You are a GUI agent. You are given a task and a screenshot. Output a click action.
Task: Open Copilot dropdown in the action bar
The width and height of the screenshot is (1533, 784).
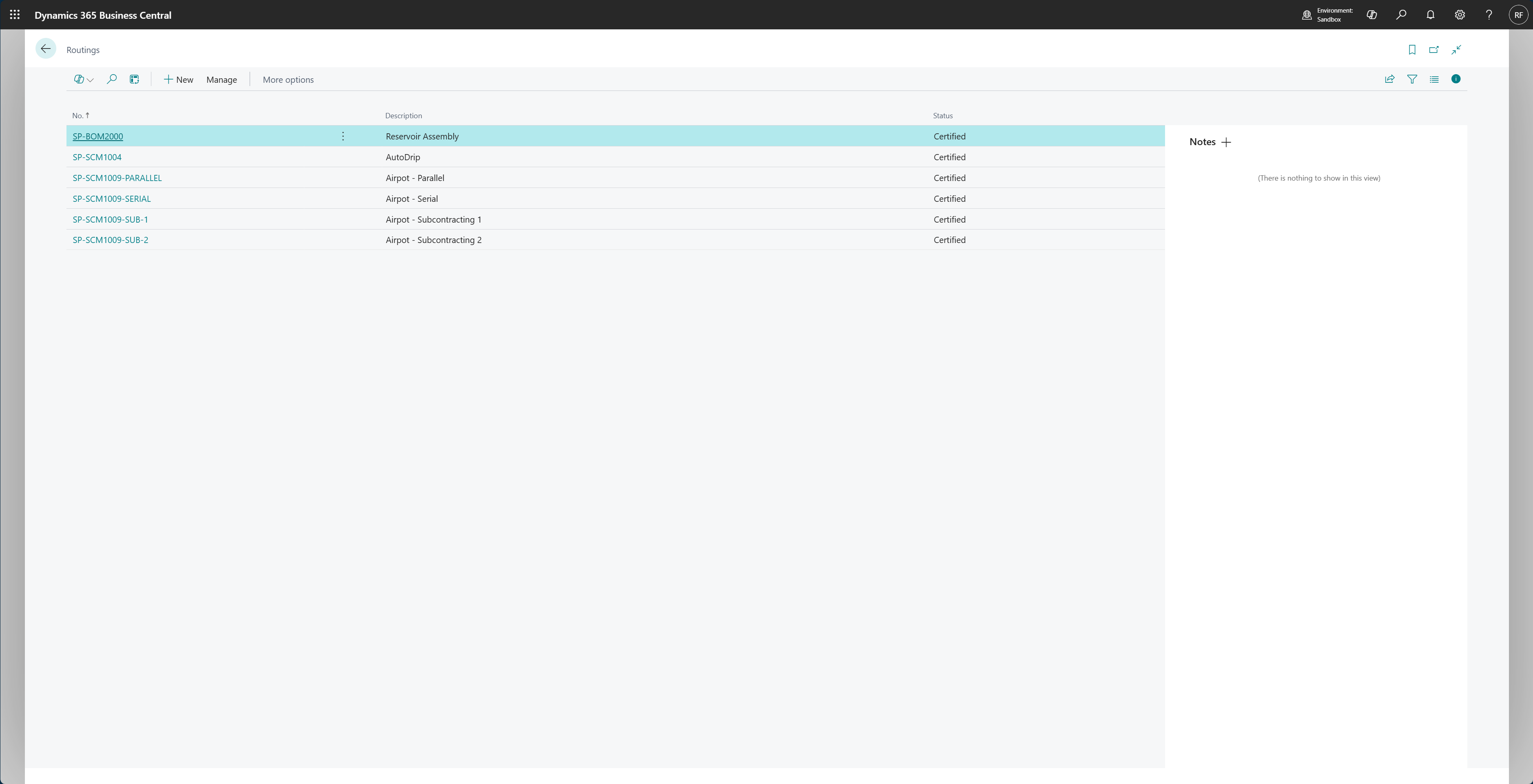click(83, 79)
